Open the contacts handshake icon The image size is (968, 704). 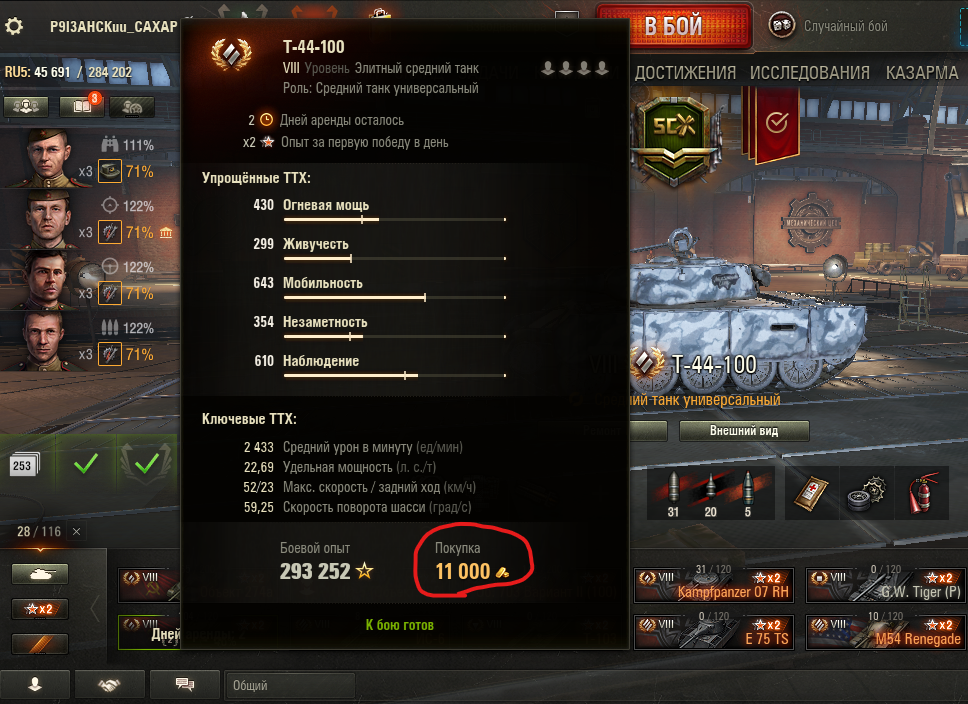[x=109, y=684]
